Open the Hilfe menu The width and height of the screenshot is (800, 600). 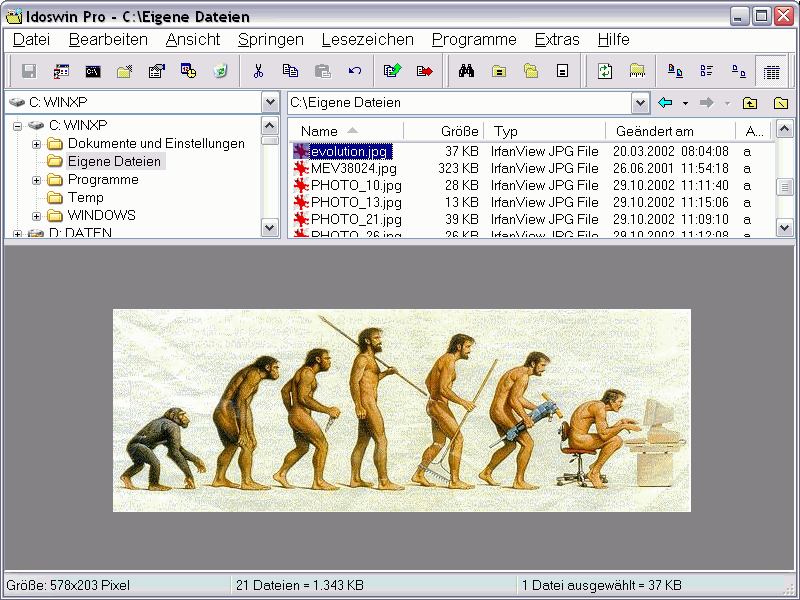coord(613,39)
